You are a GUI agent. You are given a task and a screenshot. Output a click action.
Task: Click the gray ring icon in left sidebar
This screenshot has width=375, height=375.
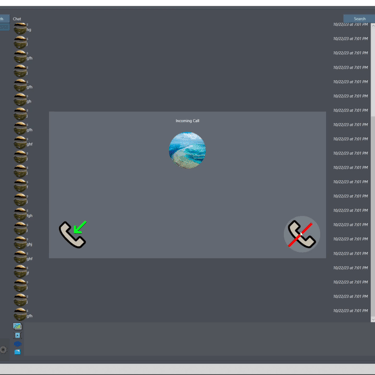tap(3, 350)
